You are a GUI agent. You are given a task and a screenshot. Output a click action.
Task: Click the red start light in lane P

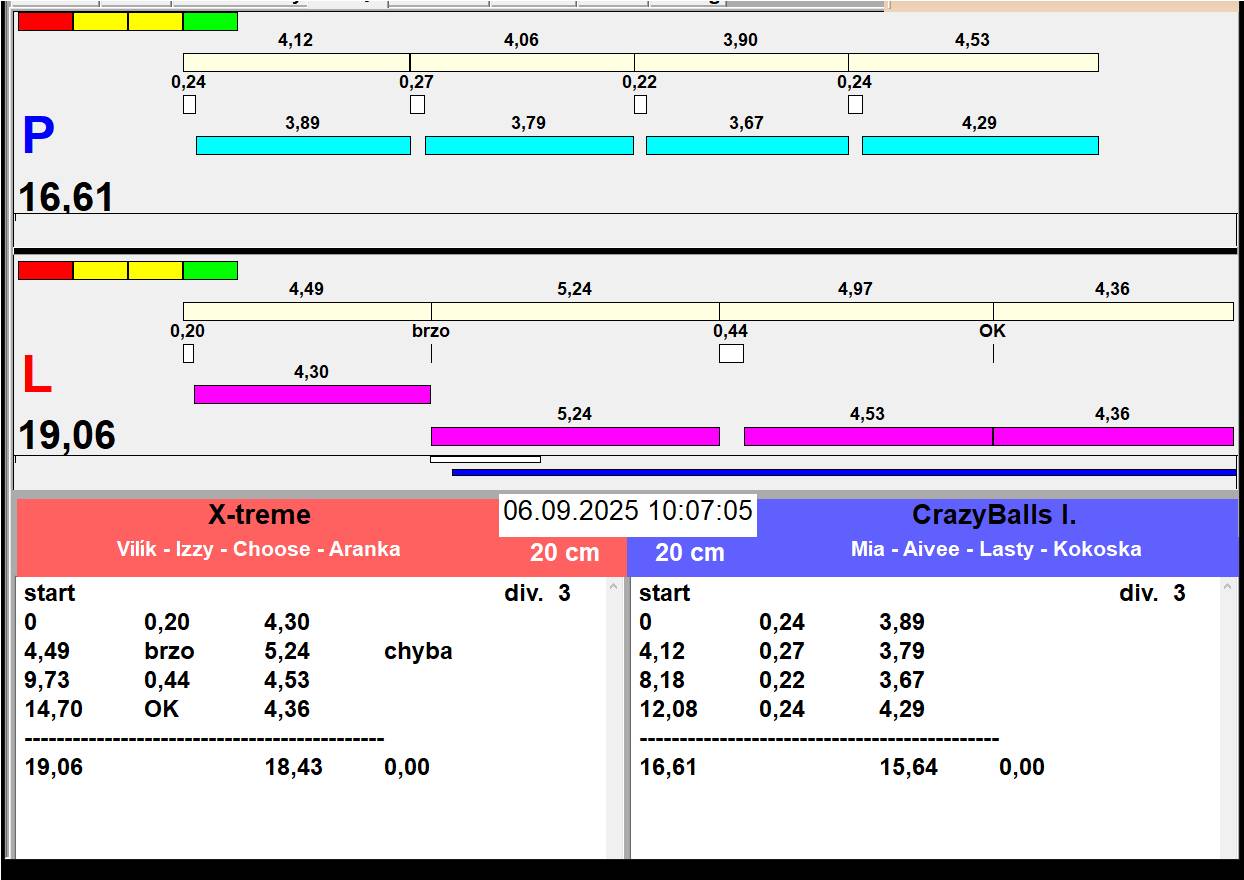(45, 21)
